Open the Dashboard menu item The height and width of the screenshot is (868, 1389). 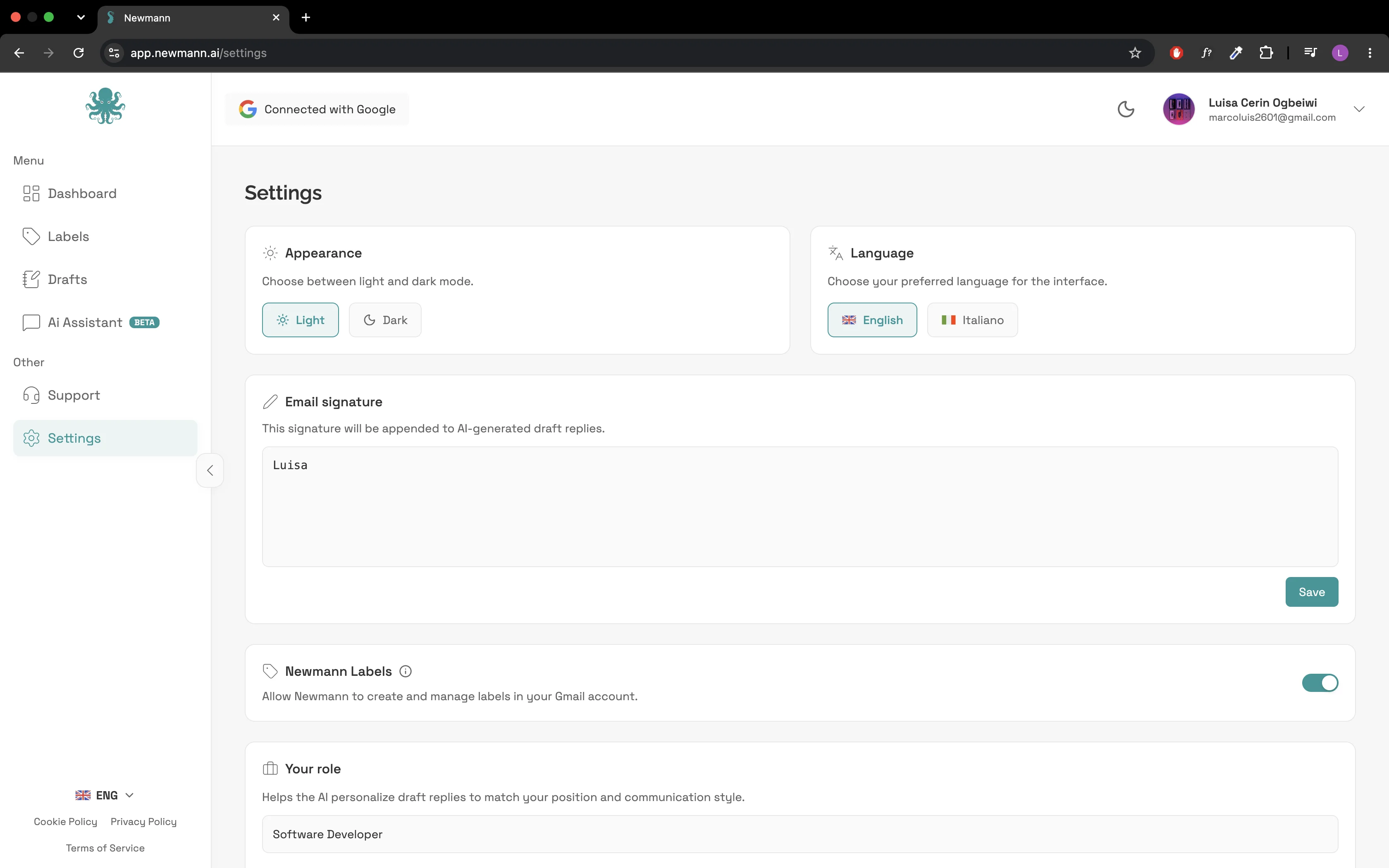pyautogui.click(x=105, y=193)
